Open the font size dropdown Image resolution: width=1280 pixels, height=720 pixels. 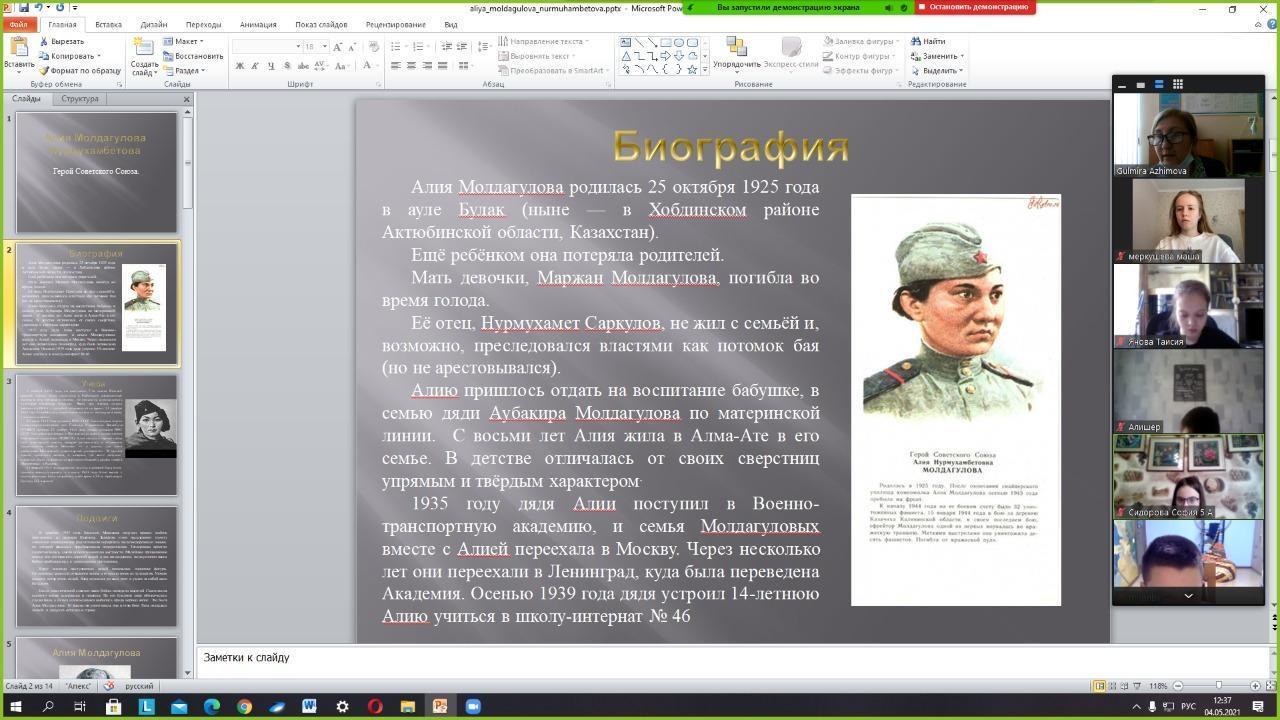324,47
